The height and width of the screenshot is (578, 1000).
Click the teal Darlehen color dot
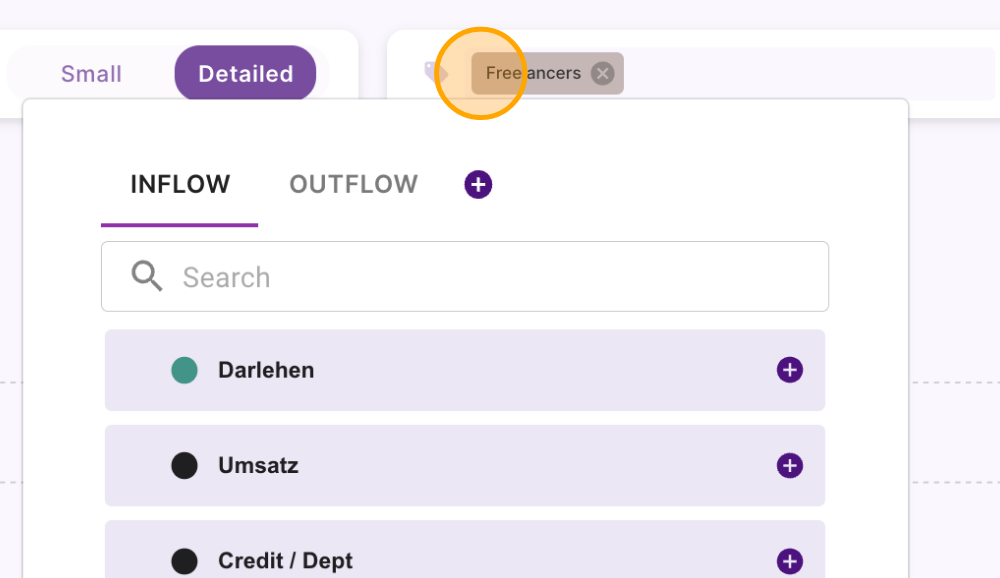184,370
